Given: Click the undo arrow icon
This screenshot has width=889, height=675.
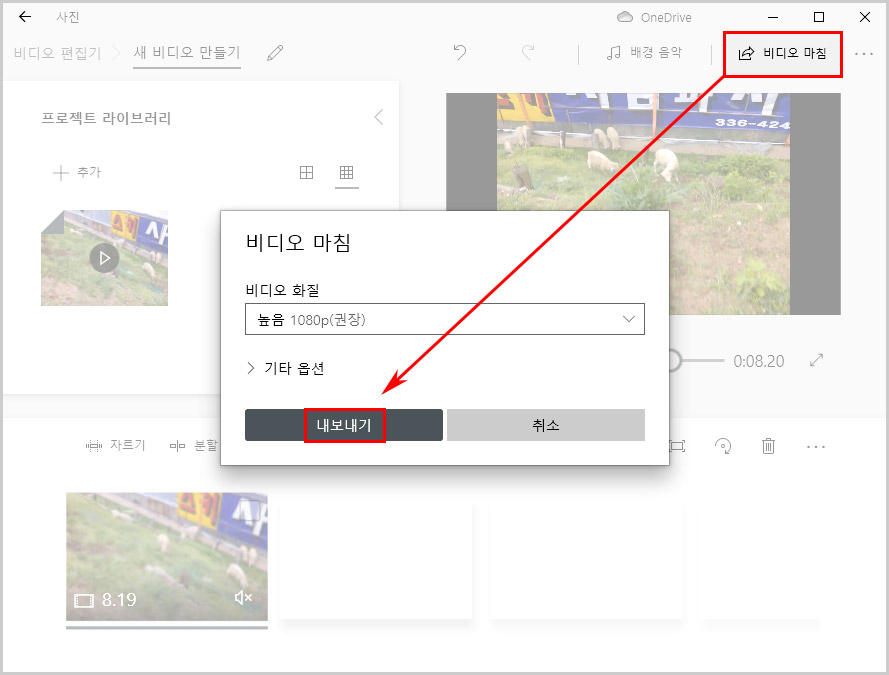Looking at the screenshot, I should point(459,53).
